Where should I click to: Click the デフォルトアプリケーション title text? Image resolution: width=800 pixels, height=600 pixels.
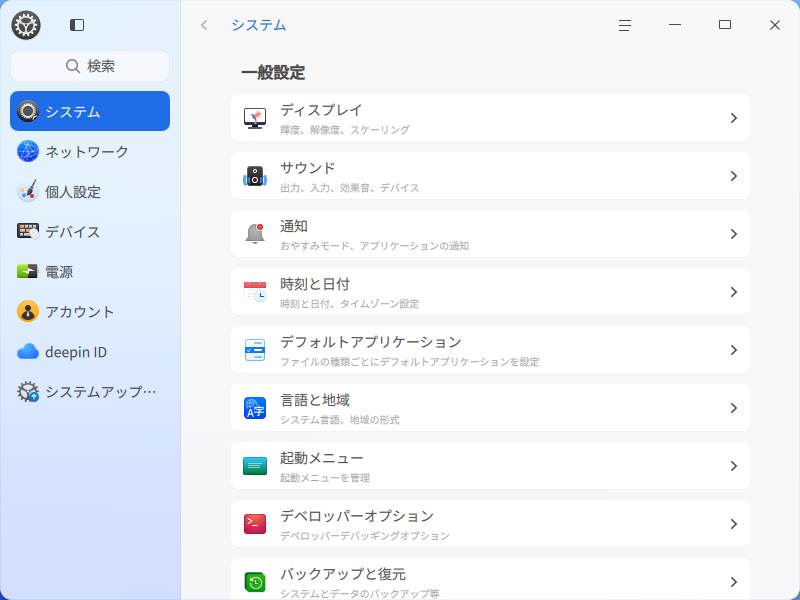371,342
